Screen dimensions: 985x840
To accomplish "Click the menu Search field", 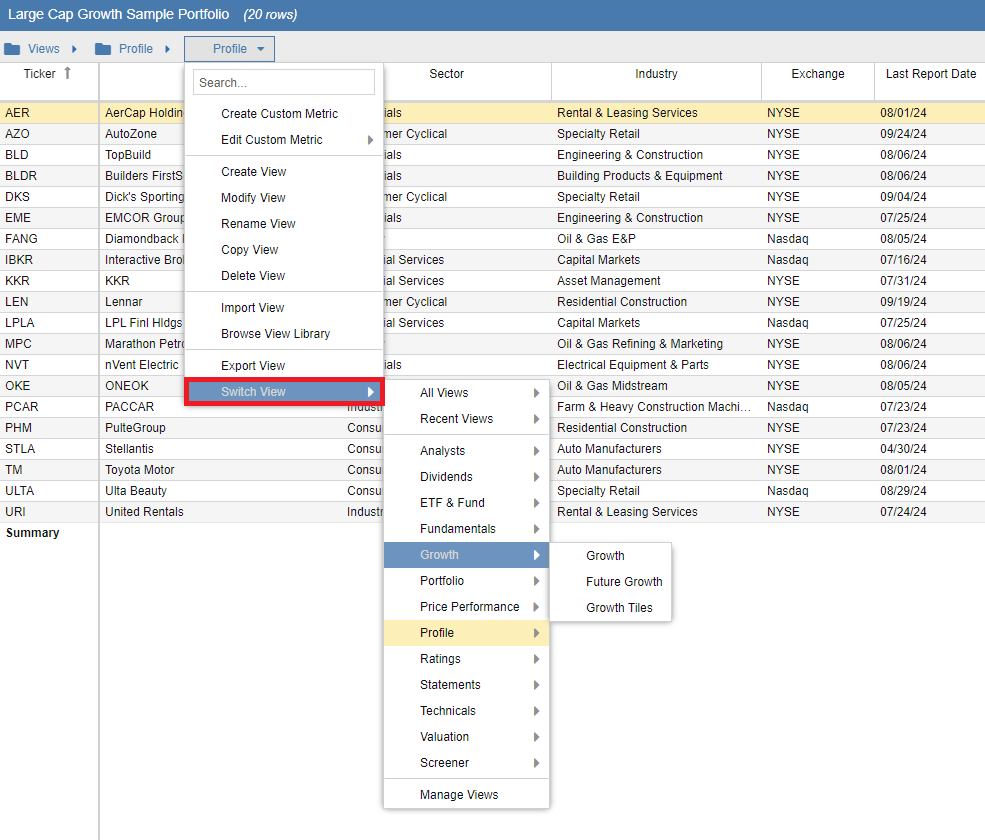I will [x=284, y=82].
